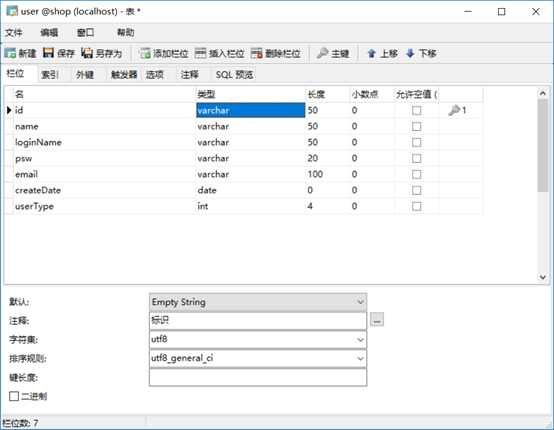Move field down with 下移 arrow
Screen dimensions: 554x430
410,53
